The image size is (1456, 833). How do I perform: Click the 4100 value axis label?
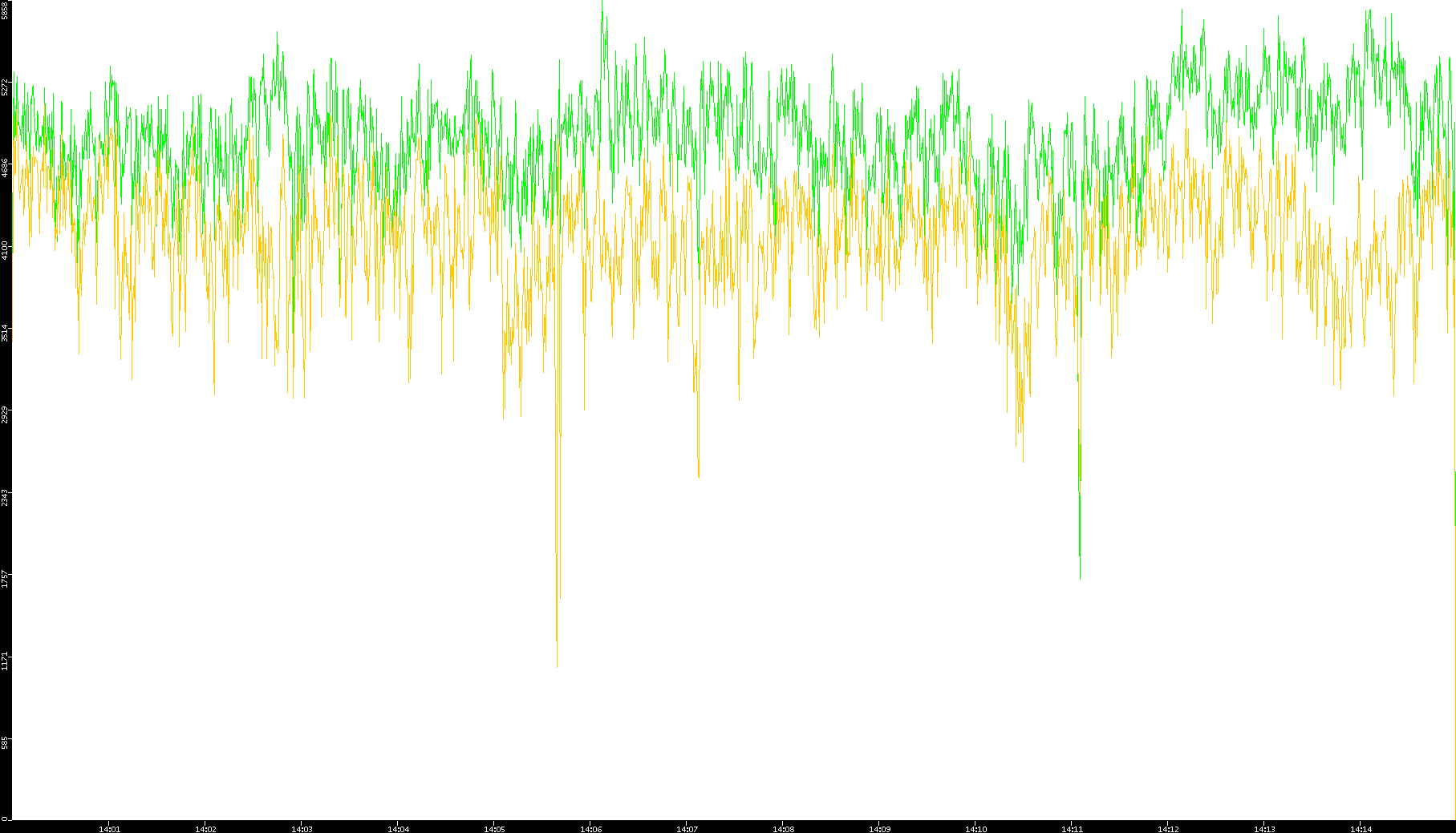point(5,250)
